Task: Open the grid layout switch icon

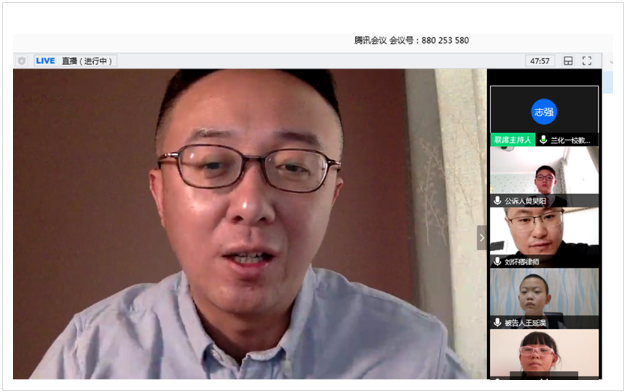Action: (x=568, y=61)
